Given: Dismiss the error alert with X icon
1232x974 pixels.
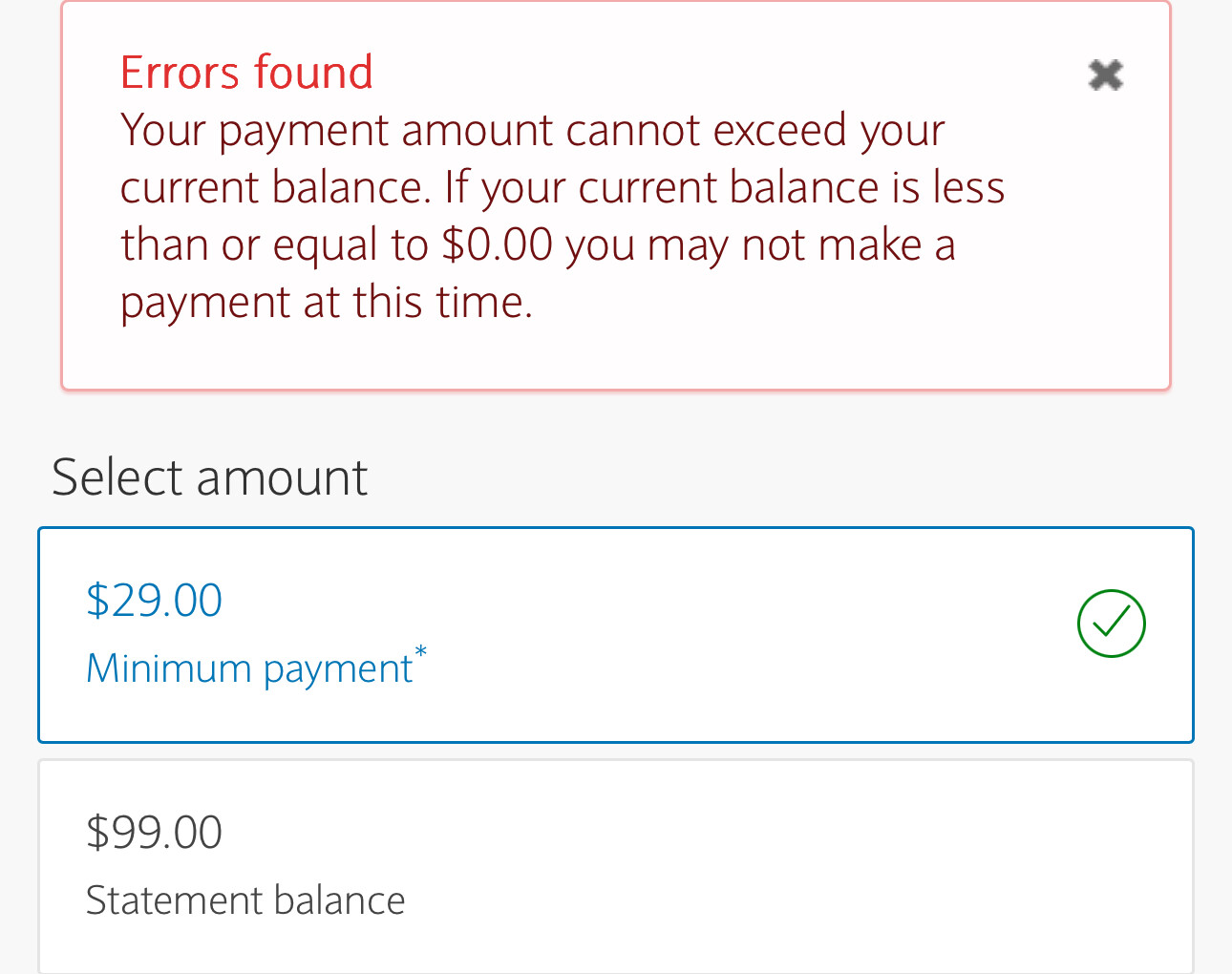Looking at the screenshot, I should (x=1105, y=74).
